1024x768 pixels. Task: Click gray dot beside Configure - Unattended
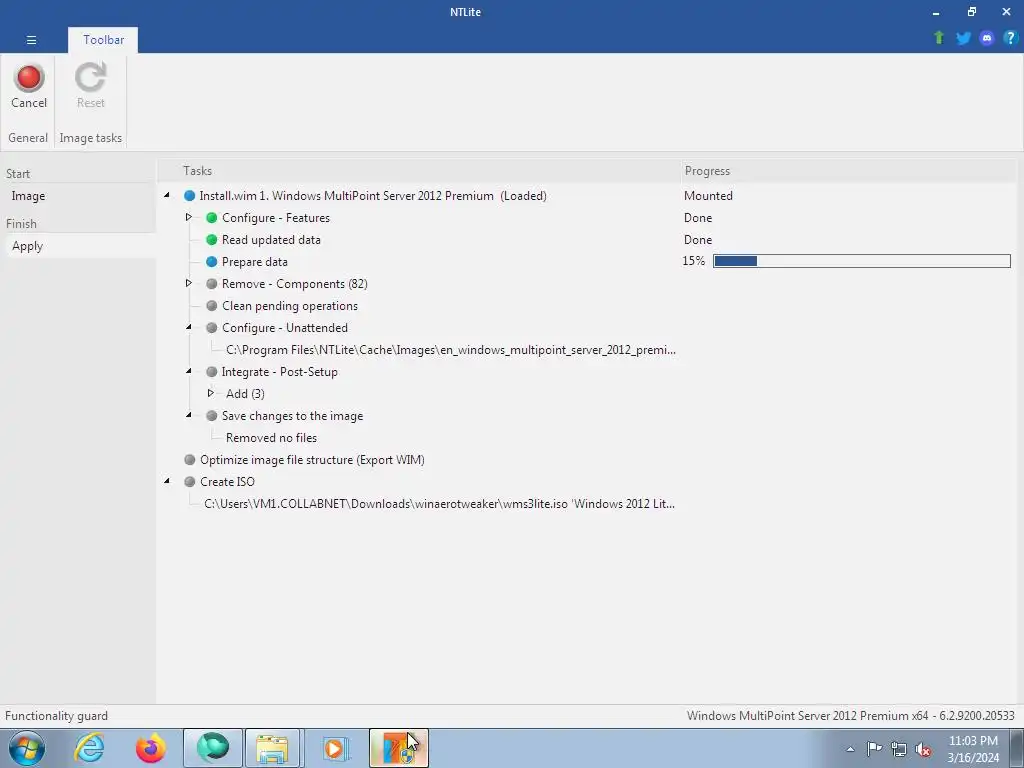(x=212, y=328)
